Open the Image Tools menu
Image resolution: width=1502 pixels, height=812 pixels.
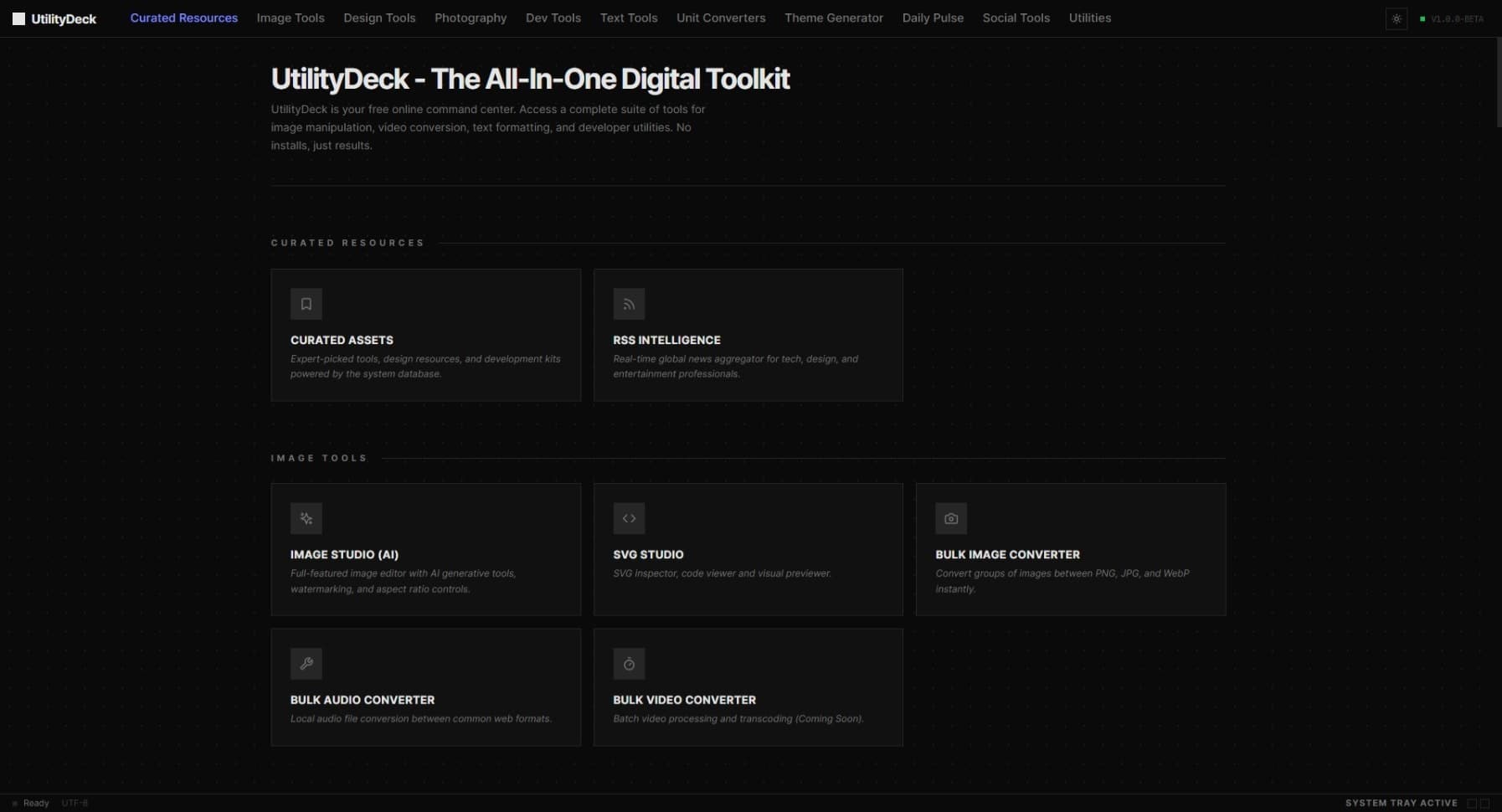(x=291, y=18)
